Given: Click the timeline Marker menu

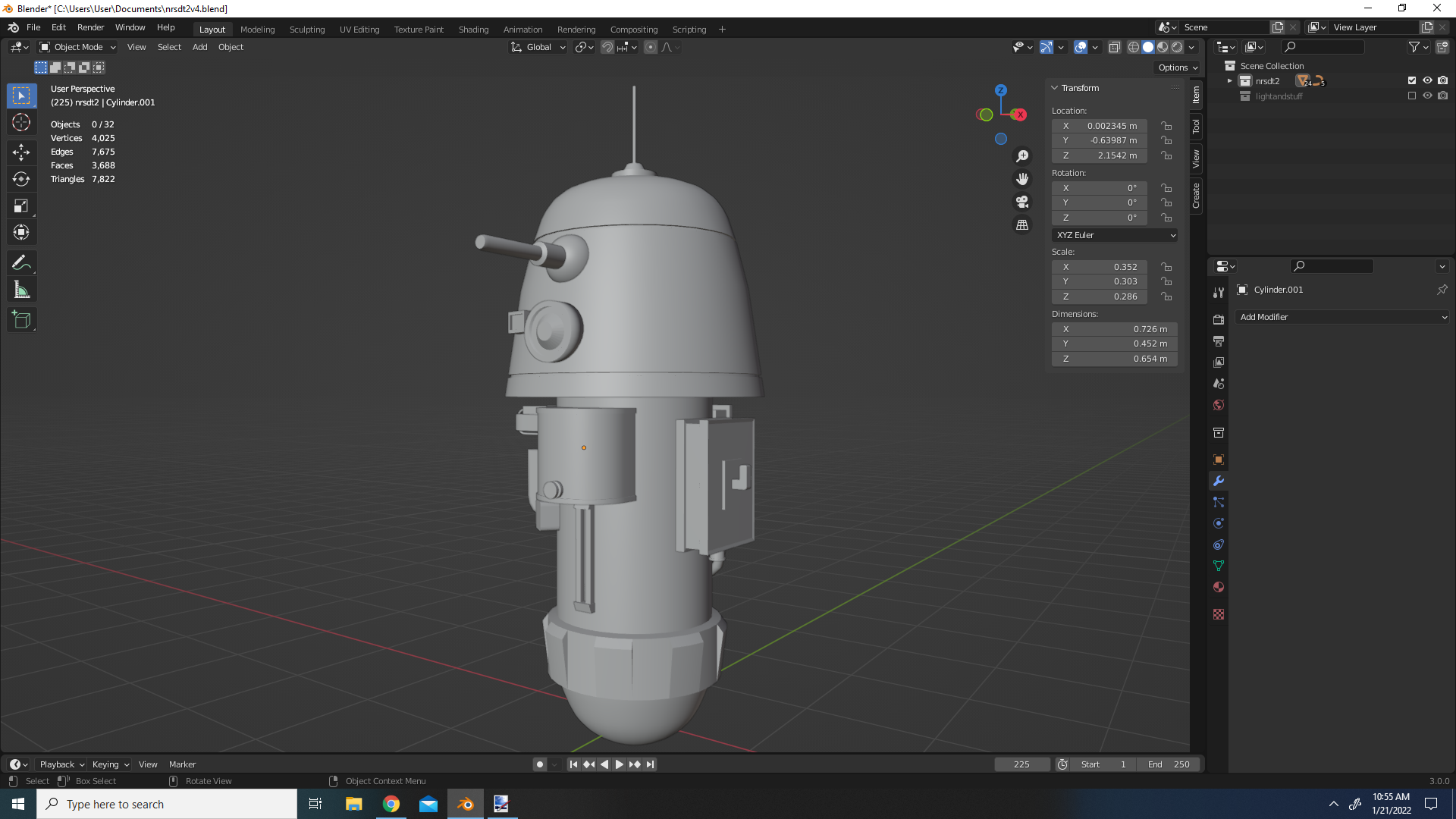Looking at the screenshot, I should point(182,764).
